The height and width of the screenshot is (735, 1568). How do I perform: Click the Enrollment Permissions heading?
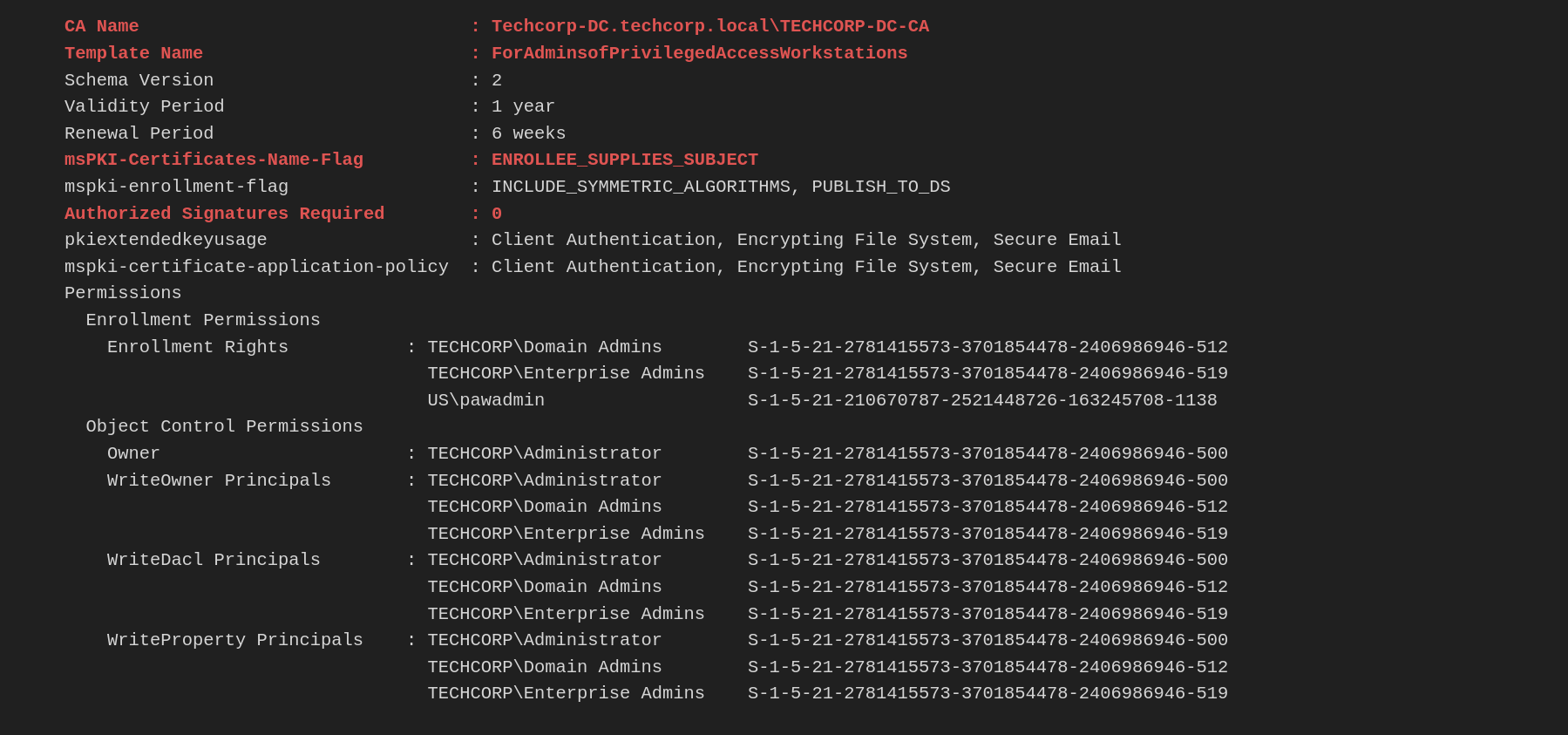tap(203, 320)
